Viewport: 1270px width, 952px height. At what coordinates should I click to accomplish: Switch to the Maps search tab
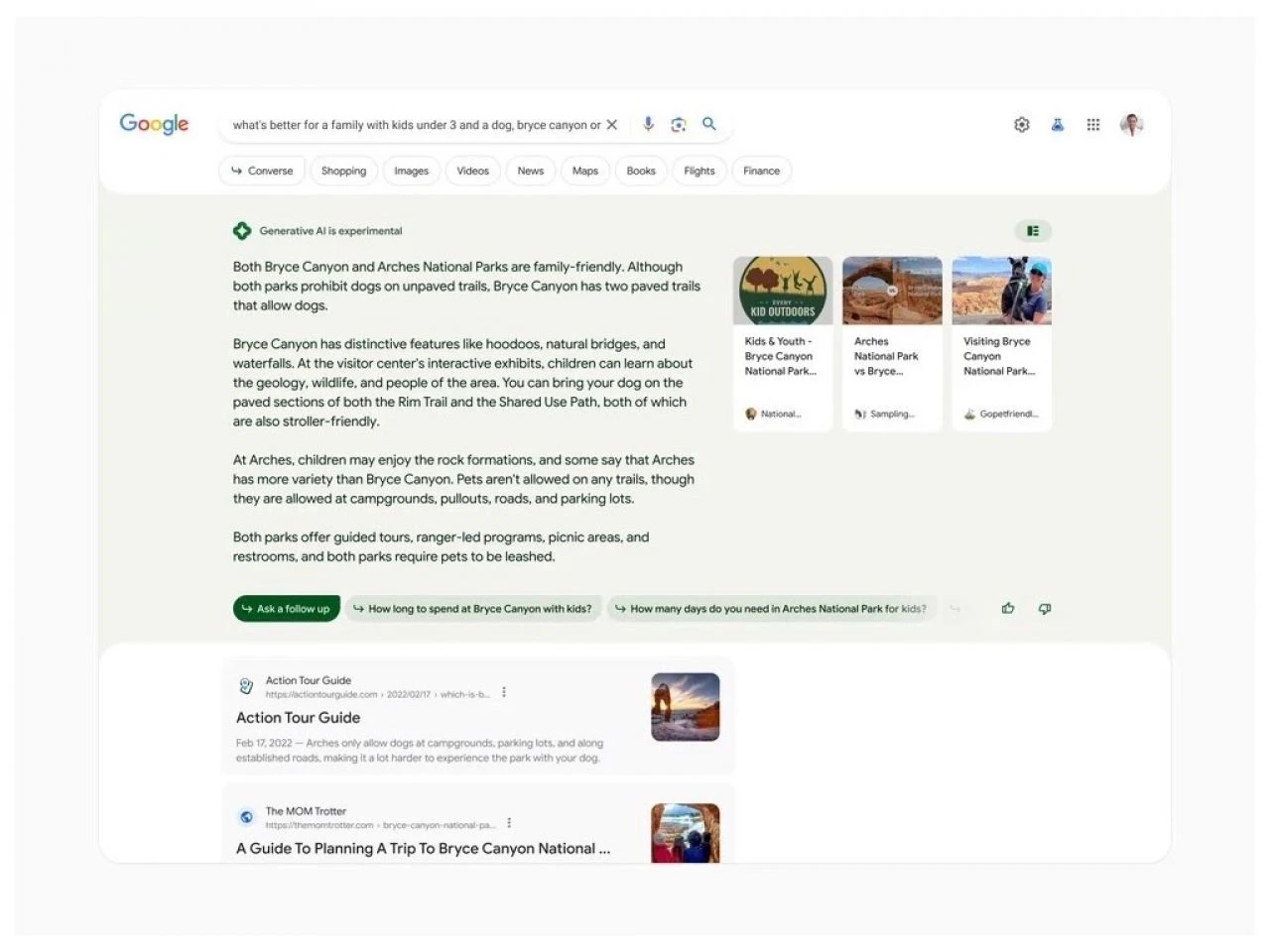[x=584, y=171]
